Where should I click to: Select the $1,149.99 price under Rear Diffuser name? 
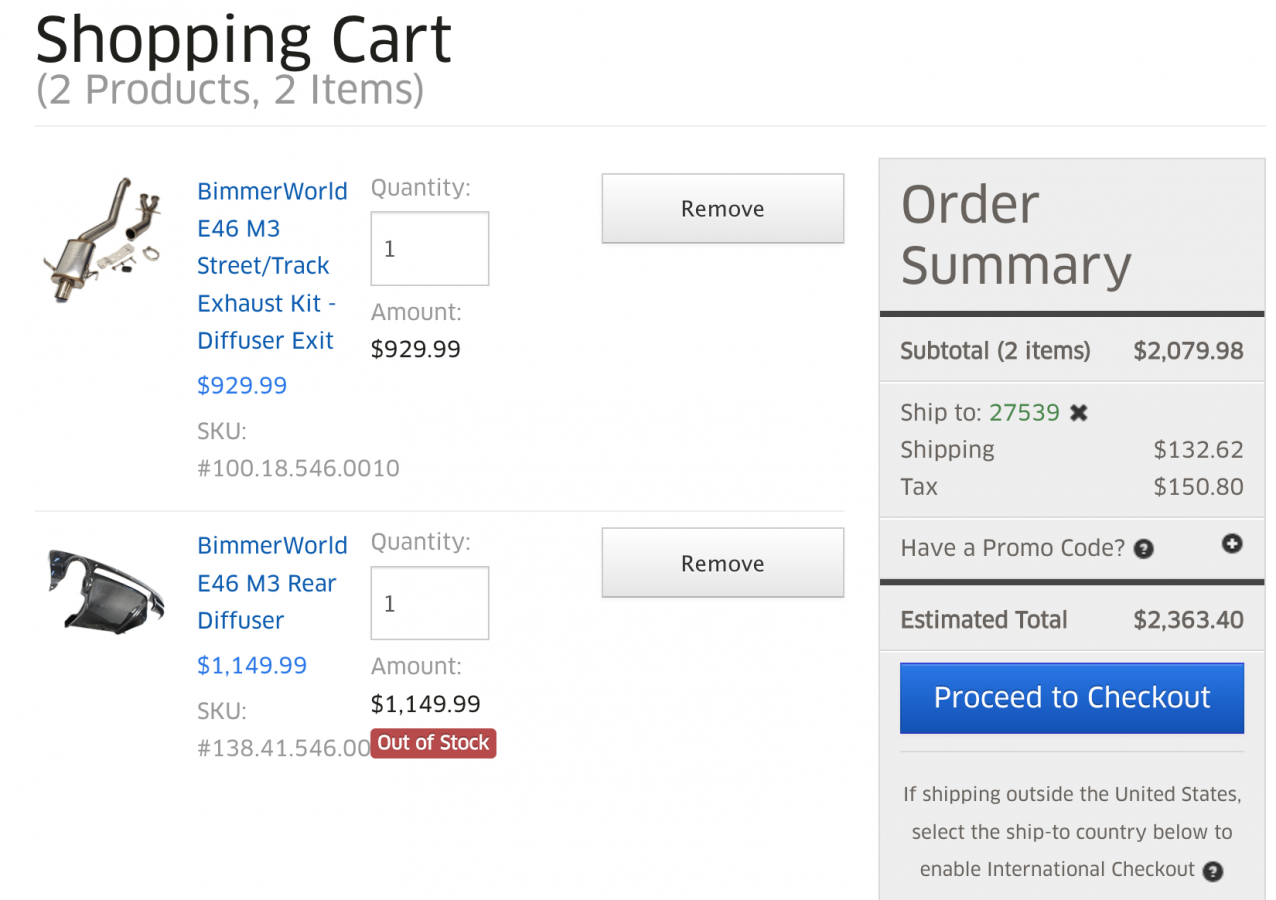(252, 666)
